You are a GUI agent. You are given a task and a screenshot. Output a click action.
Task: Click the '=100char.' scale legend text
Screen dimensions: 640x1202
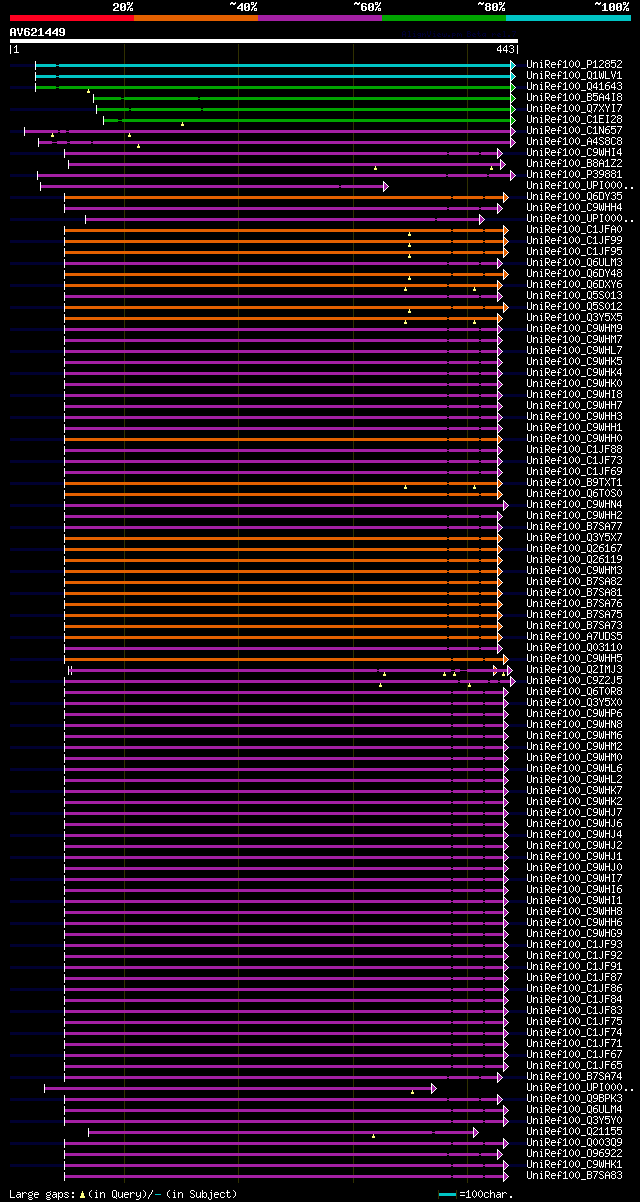(486, 1194)
